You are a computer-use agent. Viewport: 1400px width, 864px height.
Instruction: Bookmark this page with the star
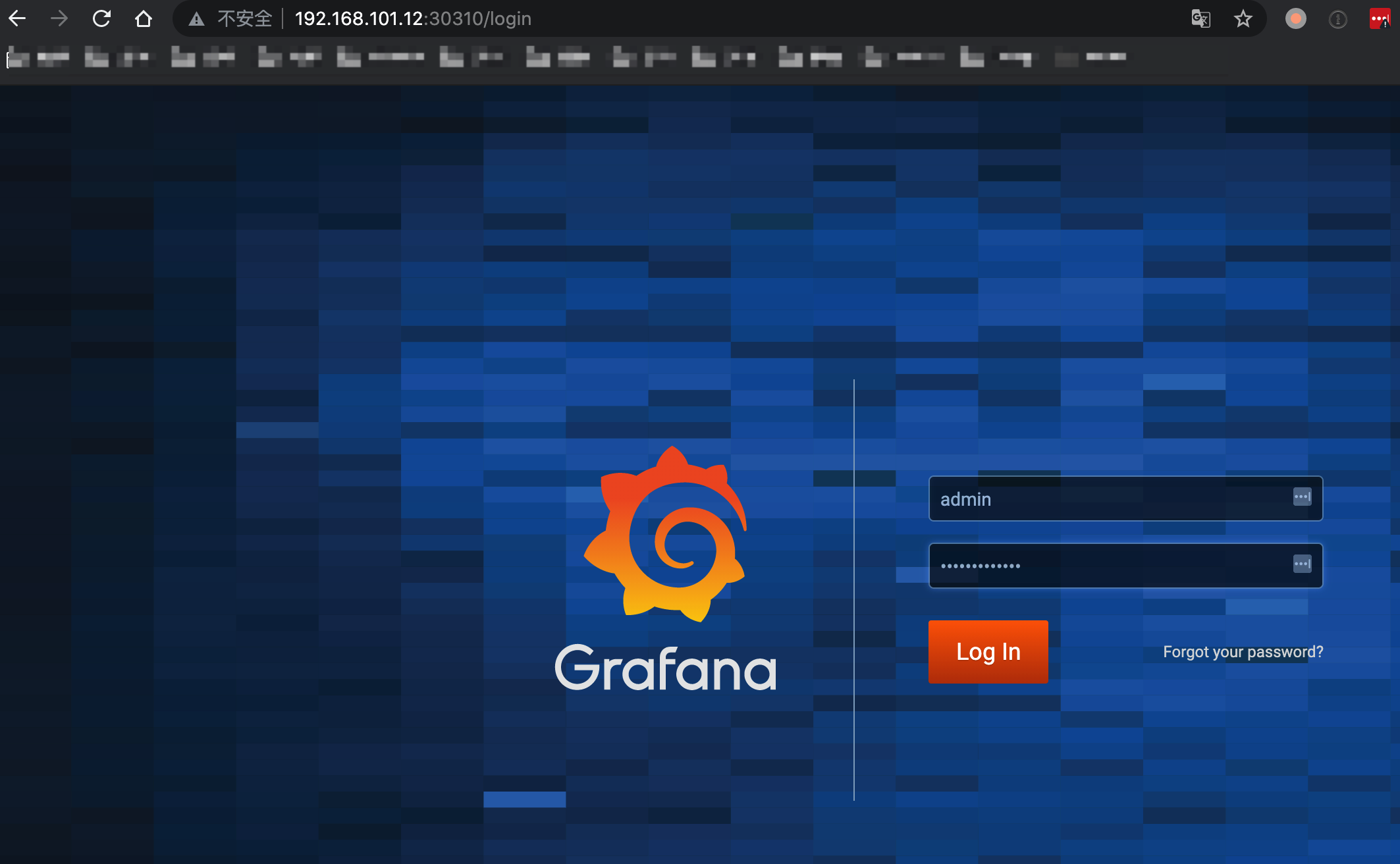point(1243,18)
